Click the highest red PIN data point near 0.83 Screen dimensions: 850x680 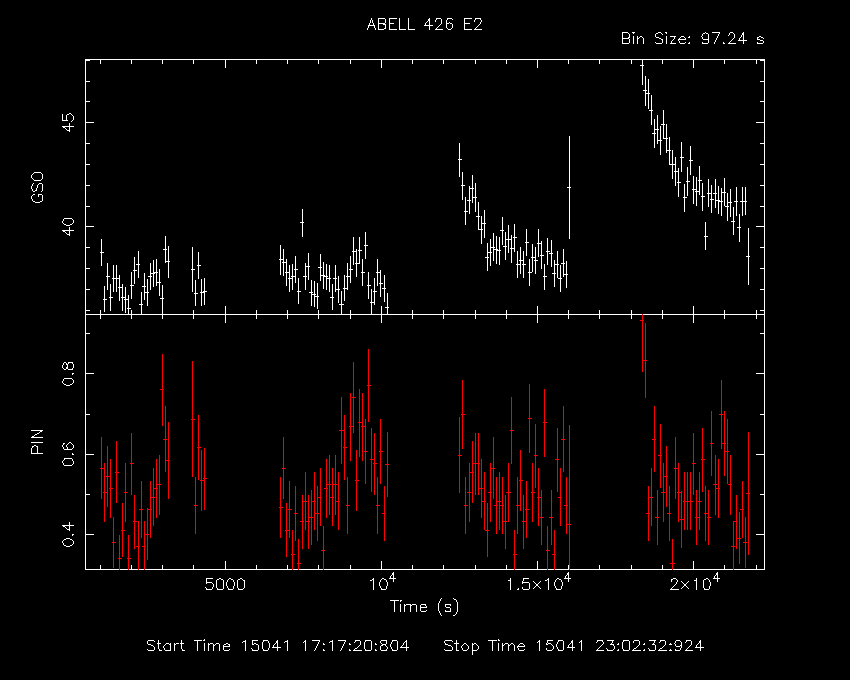point(645,360)
